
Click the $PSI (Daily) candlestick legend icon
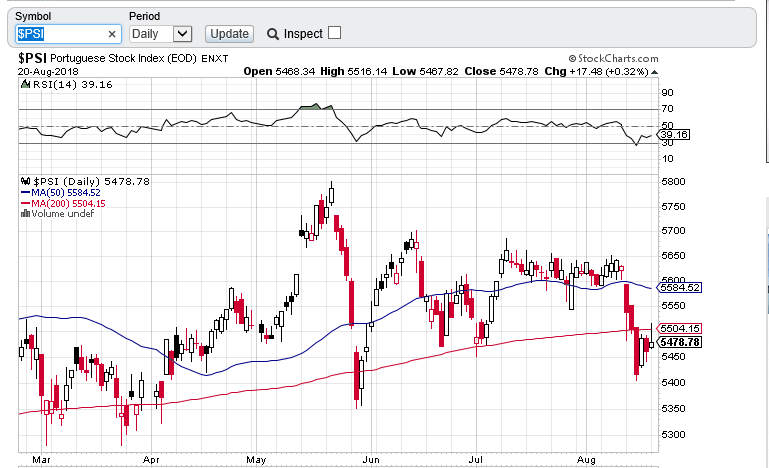25,181
